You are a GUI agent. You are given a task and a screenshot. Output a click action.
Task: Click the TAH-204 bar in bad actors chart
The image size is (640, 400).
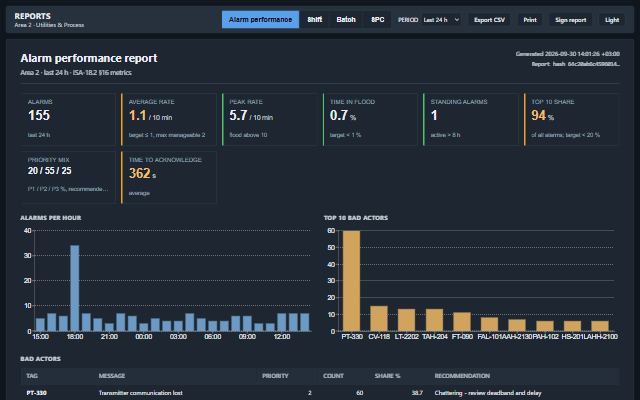[434, 320]
